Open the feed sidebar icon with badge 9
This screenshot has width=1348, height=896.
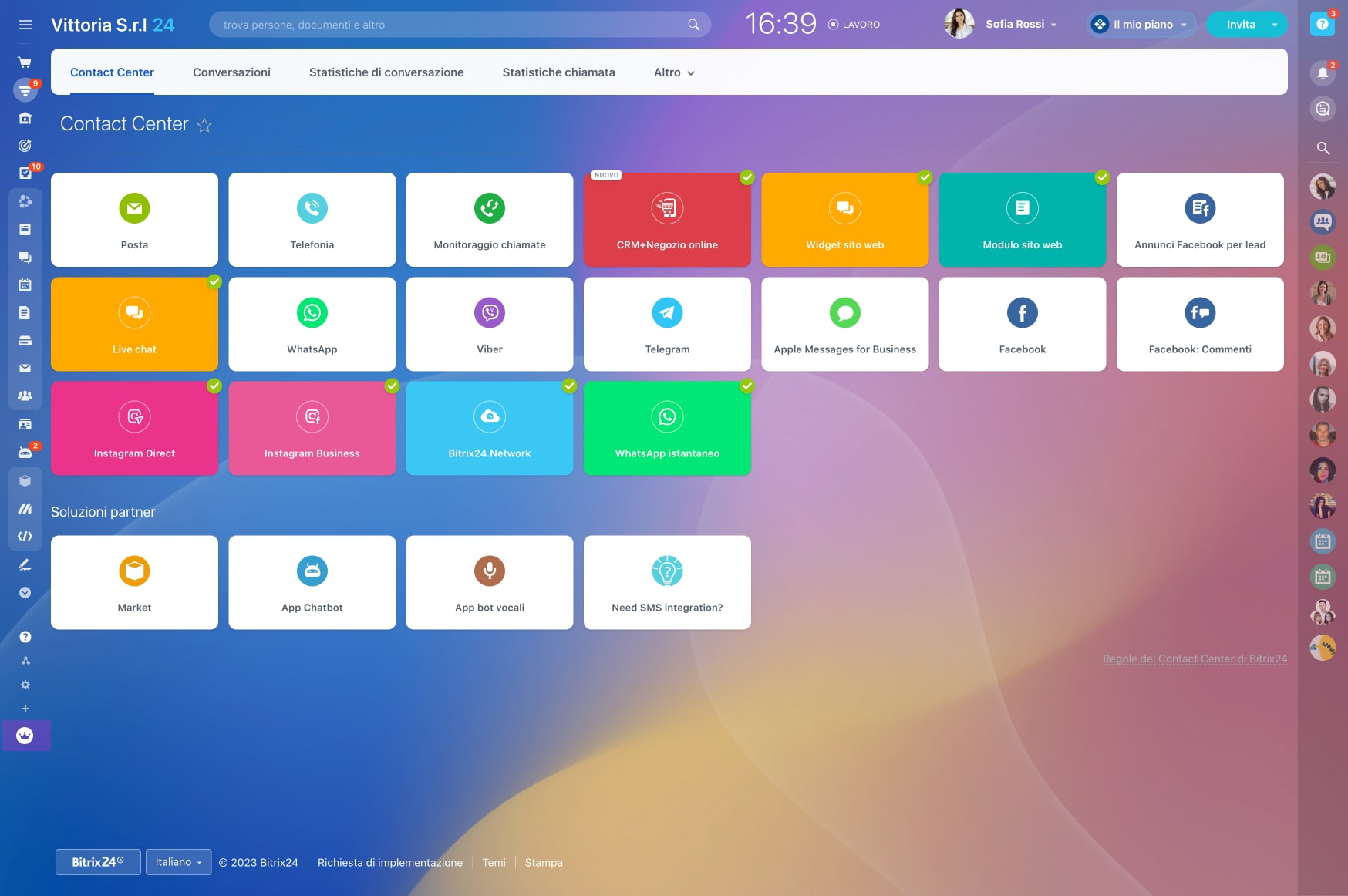coord(25,91)
